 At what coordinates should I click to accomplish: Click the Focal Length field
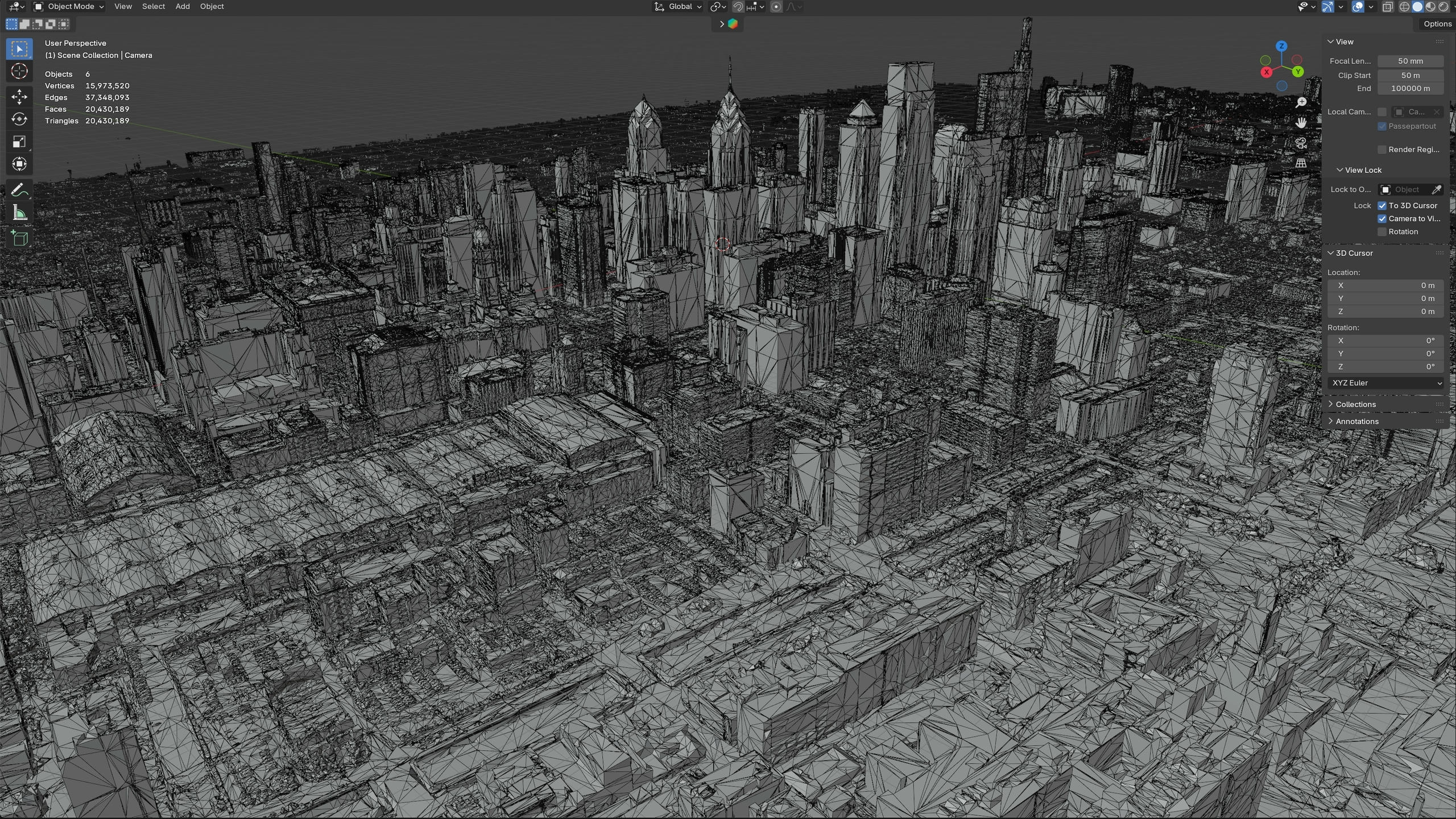tap(1410, 61)
